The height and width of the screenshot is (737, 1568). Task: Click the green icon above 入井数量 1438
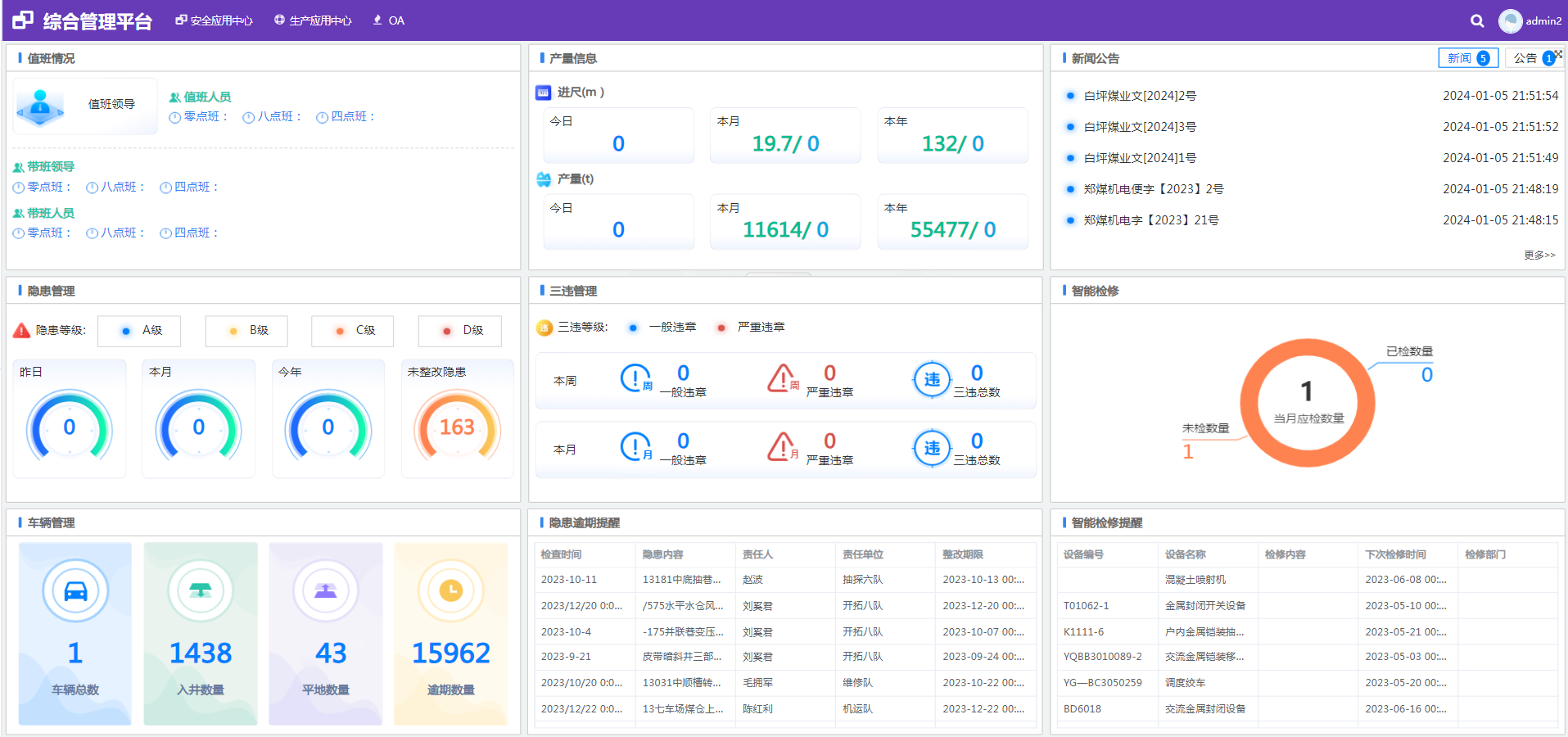(200, 590)
